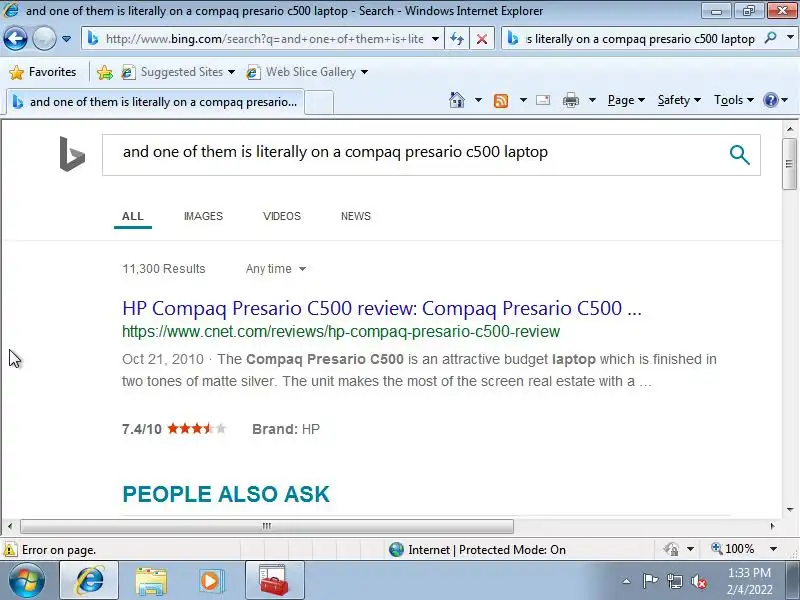Click the Help question mark icon
The image size is (800, 600).
(770, 100)
